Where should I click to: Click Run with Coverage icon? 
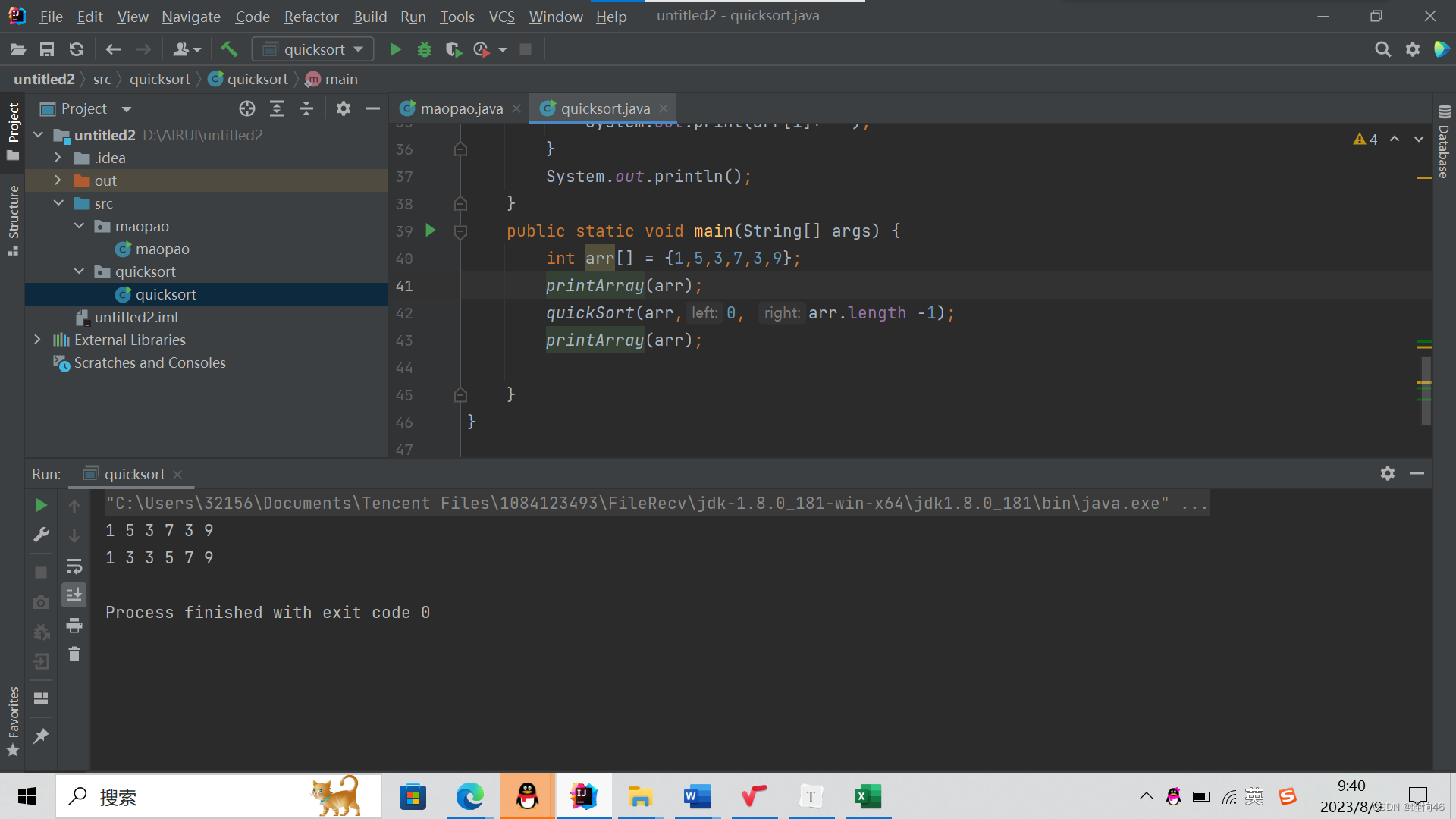pyautogui.click(x=453, y=50)
